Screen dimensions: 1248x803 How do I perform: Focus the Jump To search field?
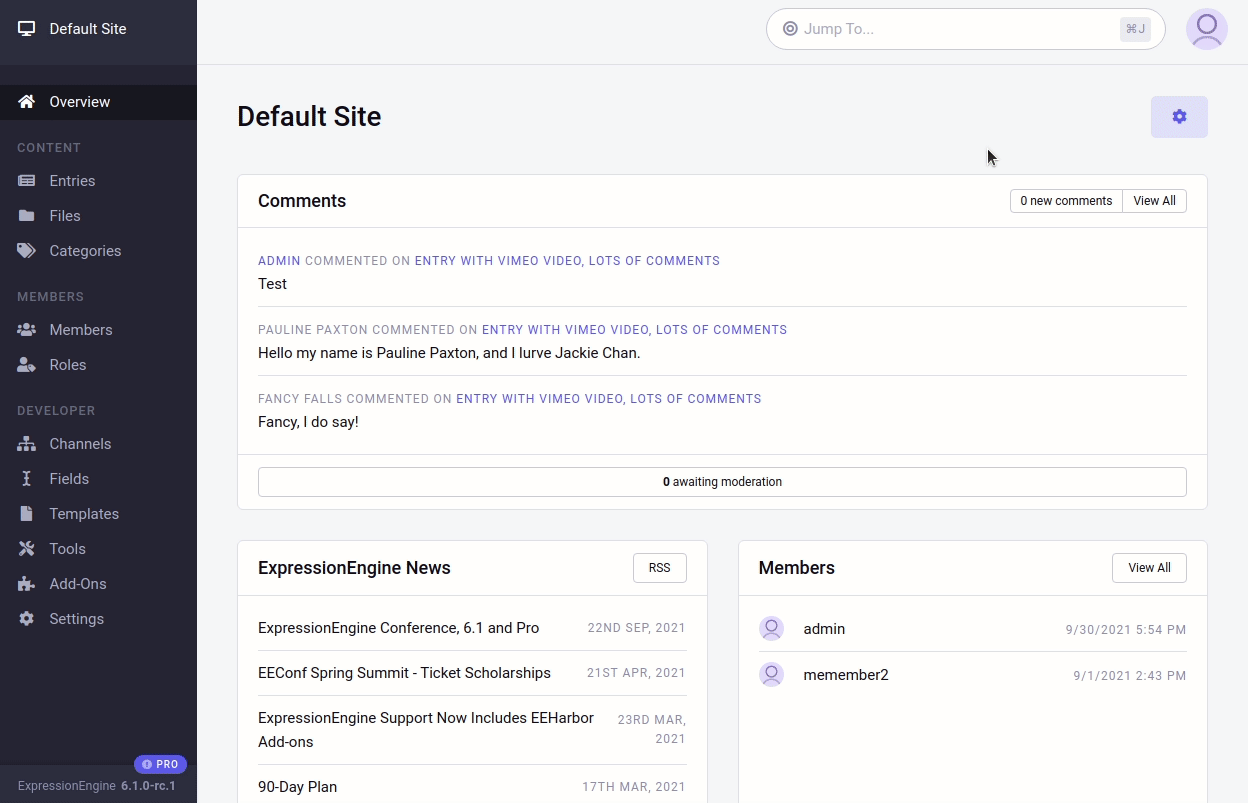tap(965, 29)
